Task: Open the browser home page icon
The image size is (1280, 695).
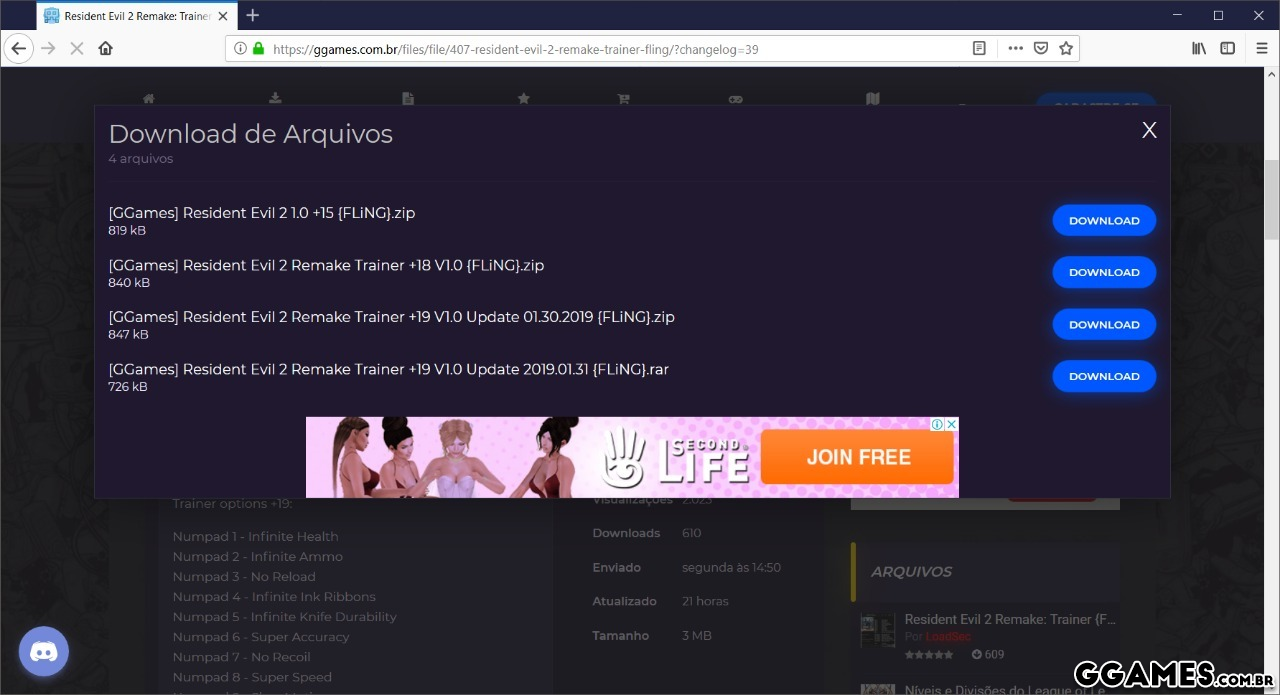Action: click(105, 48)
